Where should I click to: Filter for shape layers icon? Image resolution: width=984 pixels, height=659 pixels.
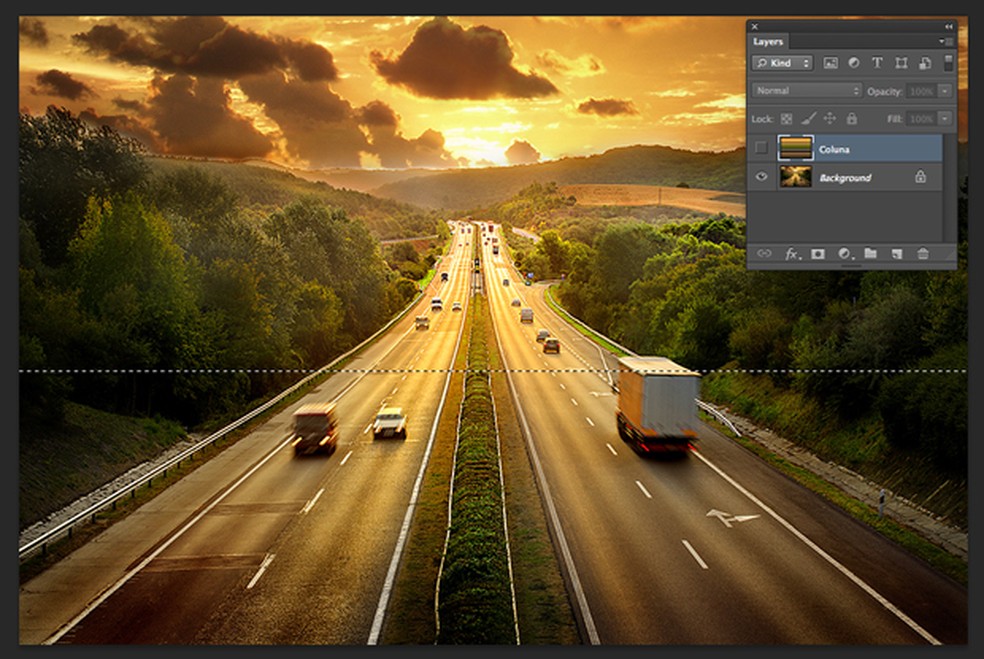point(901,63)
